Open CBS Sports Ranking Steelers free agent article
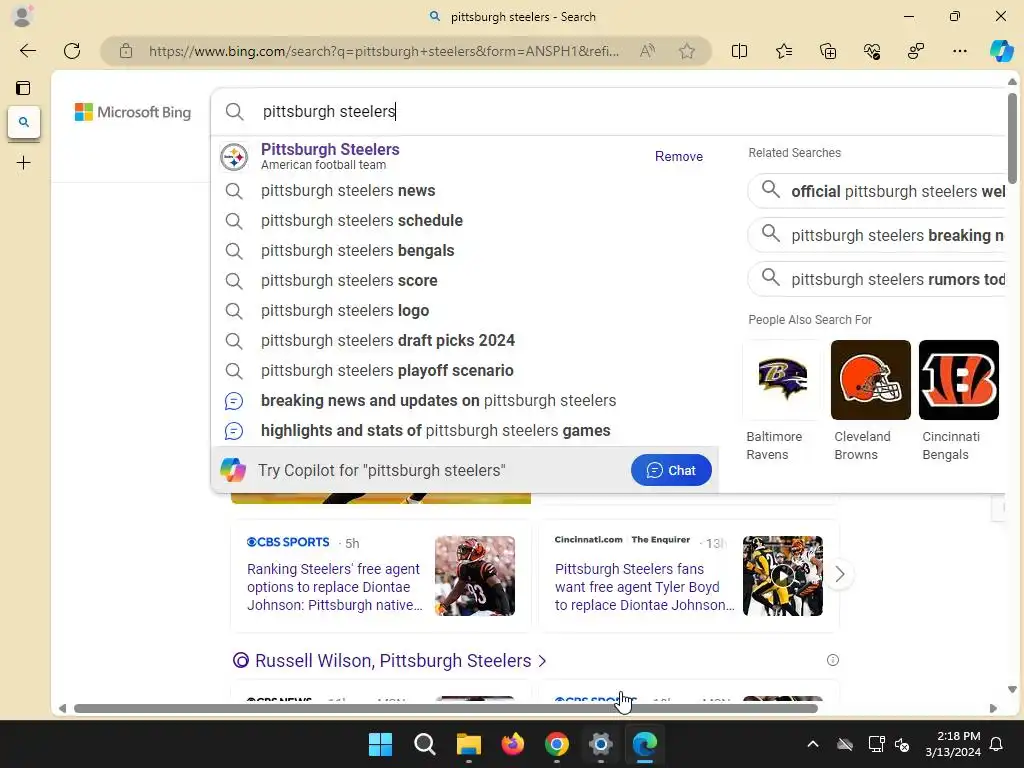 point(334,587)
